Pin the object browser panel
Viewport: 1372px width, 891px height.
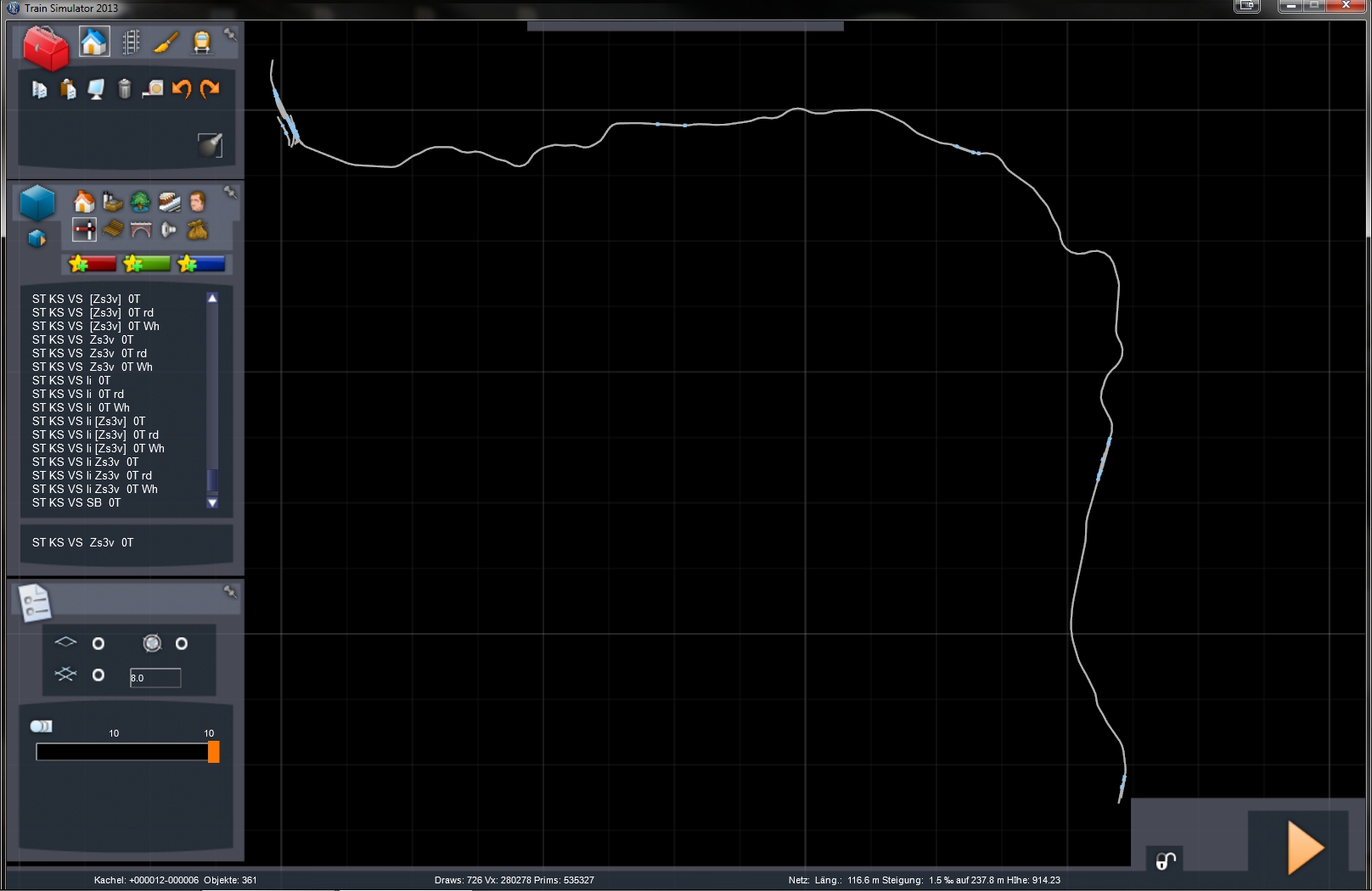click(x=230, y=192)
